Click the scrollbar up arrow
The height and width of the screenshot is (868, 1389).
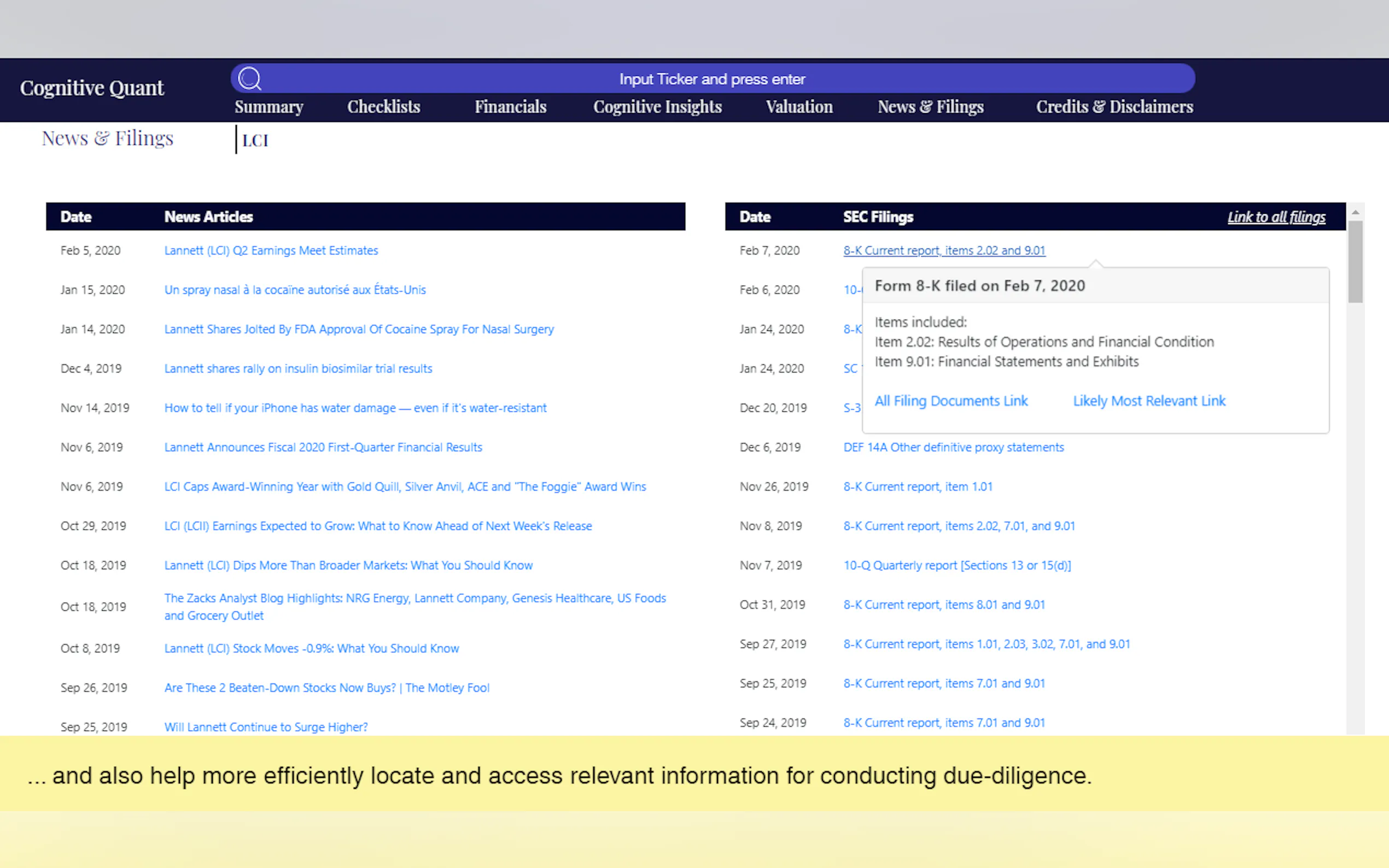click(1355, 213)
